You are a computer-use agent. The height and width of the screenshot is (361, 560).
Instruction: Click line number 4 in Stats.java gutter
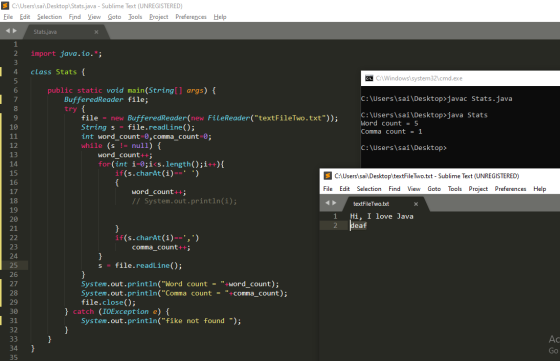(15, 72)
